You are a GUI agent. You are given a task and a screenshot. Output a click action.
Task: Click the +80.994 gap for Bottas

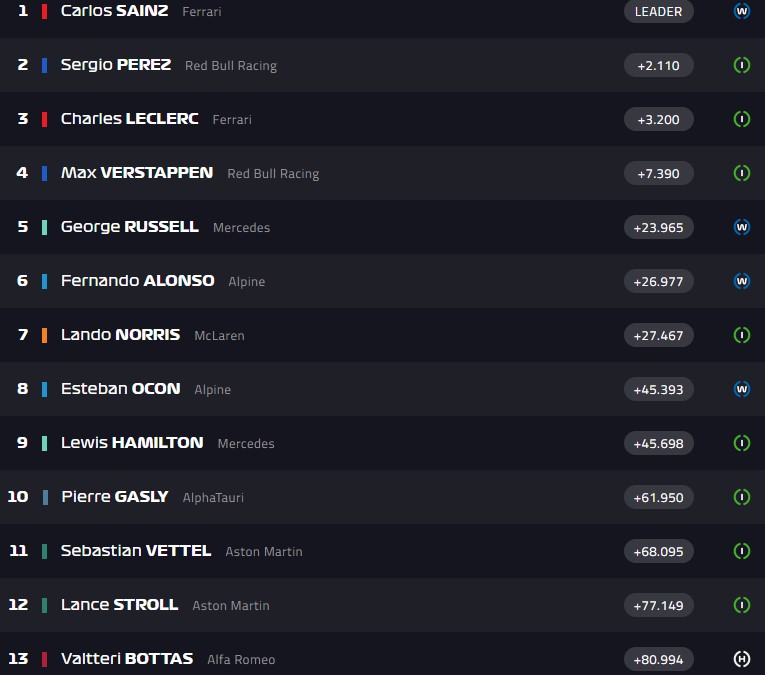point(659,659)
